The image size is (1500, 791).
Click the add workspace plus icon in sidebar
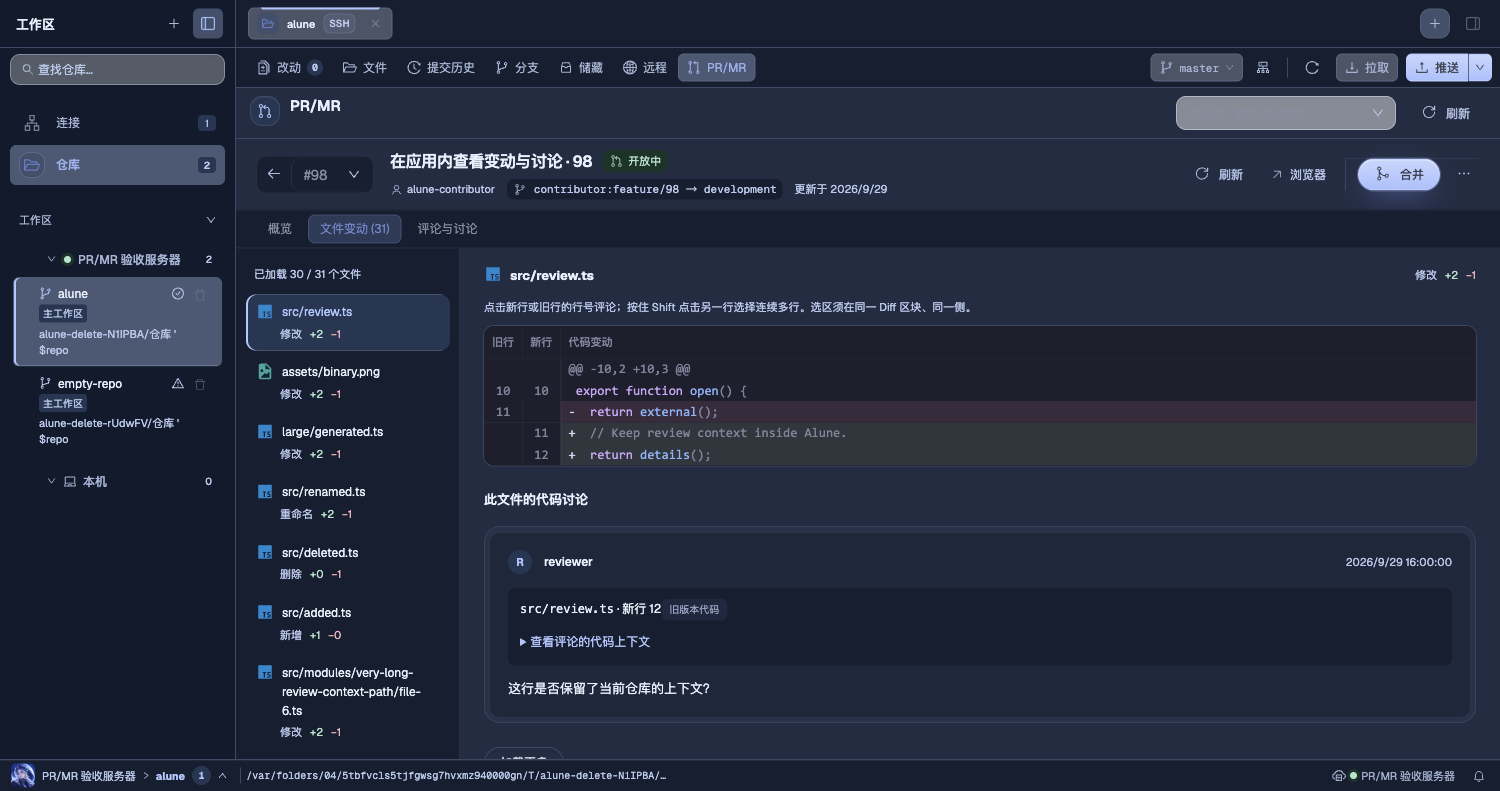coord(174,24)
